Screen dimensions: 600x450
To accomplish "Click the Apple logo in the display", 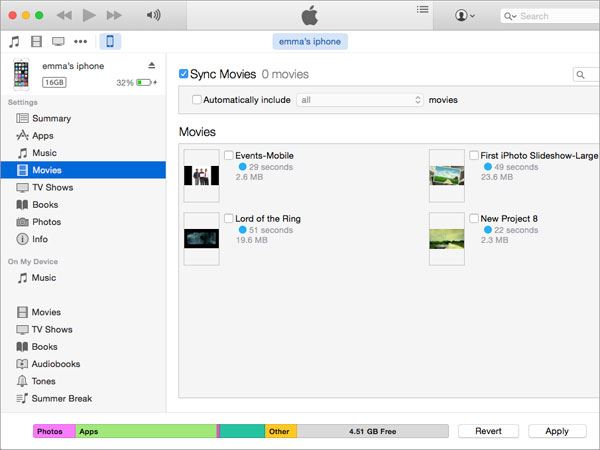I will pyautogui.click(x=310, y=15).
